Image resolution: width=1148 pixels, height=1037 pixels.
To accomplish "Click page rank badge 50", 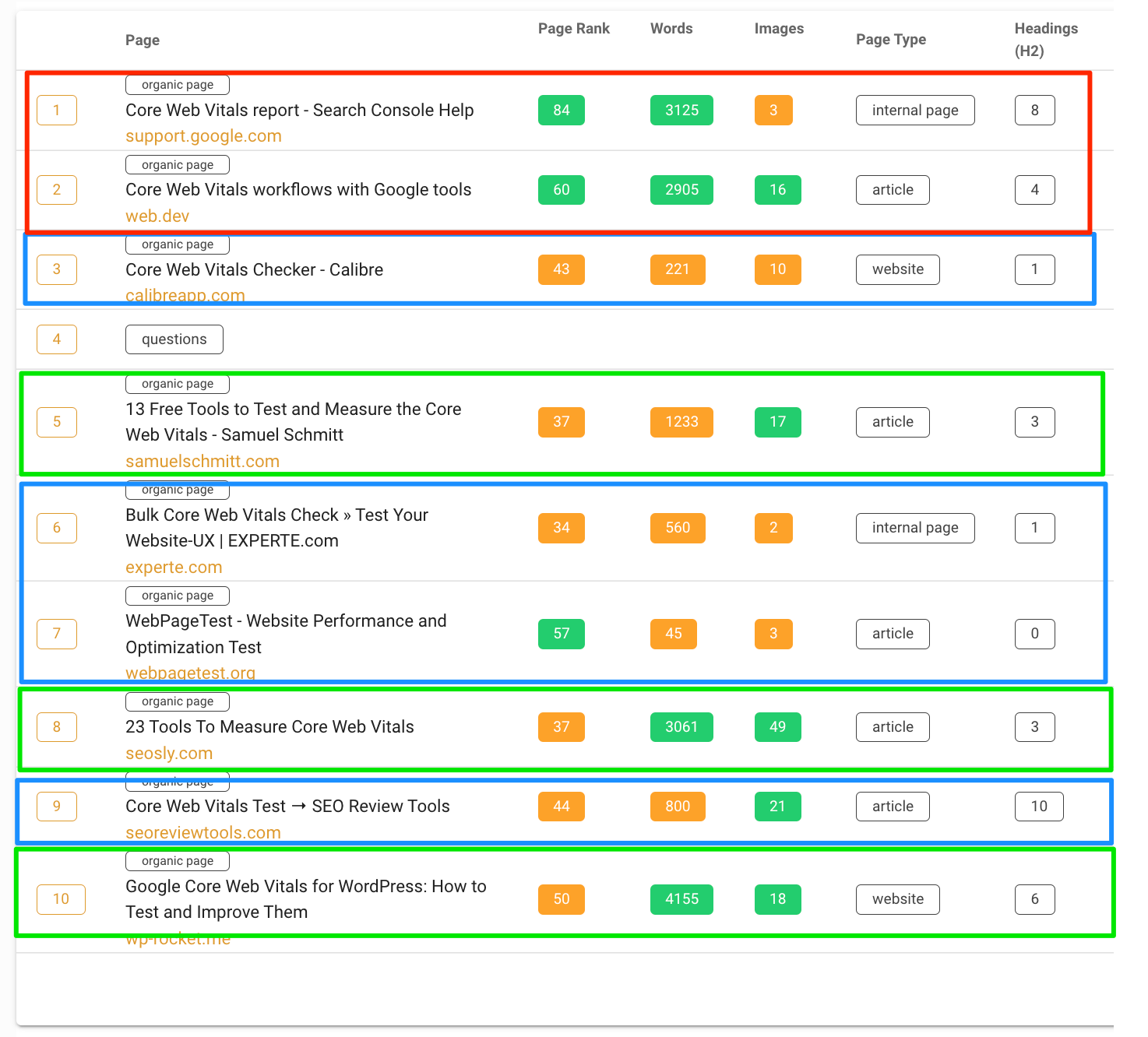I will [x=562, y=899].
